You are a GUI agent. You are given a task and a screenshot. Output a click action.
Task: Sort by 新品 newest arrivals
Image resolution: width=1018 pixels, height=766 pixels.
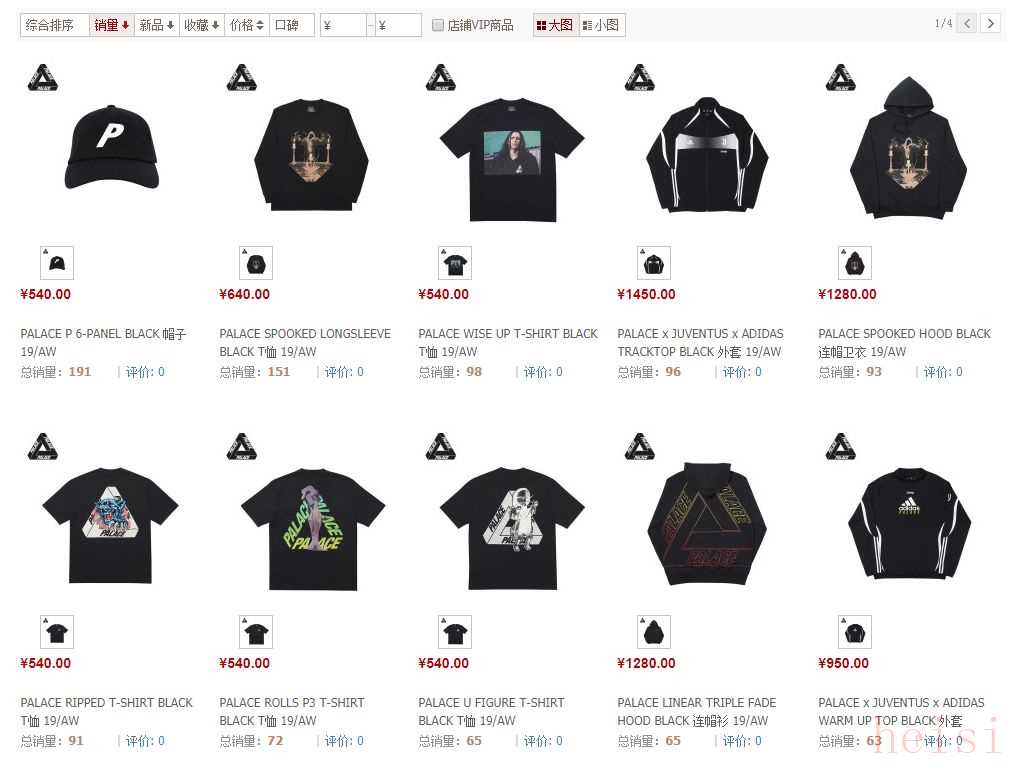pyautogui.click(x=156, y=25)
